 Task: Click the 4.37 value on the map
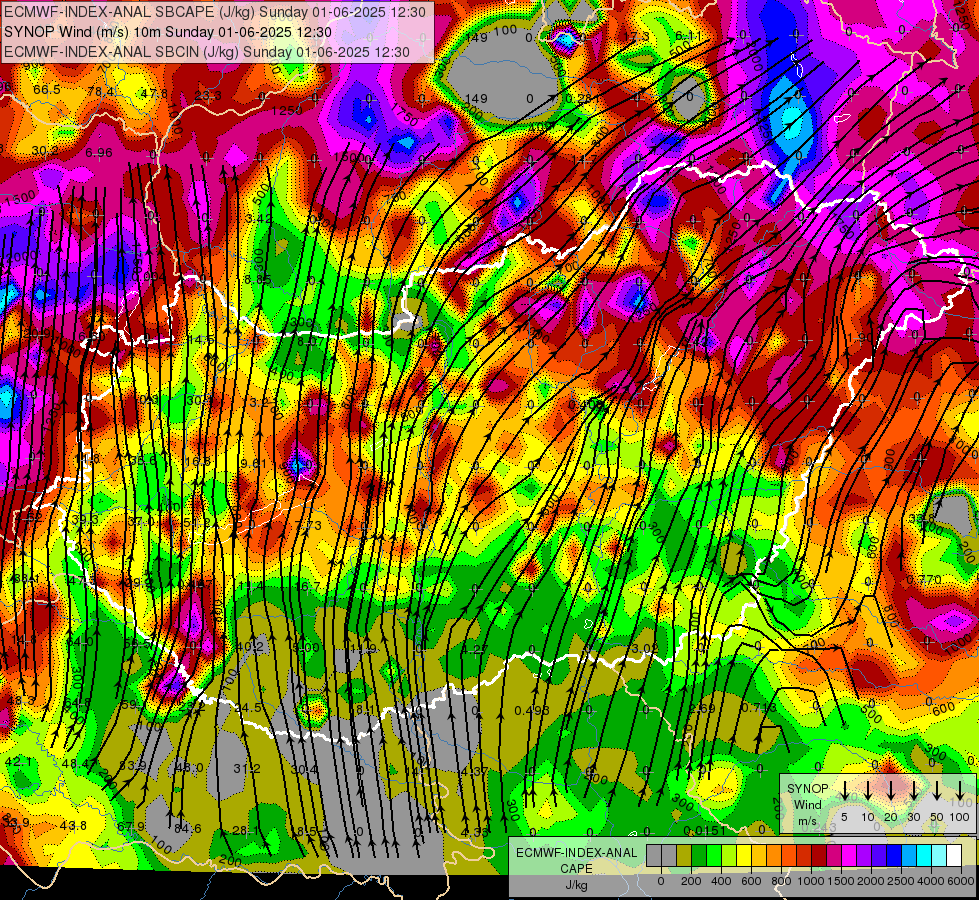tap(474, 772)
